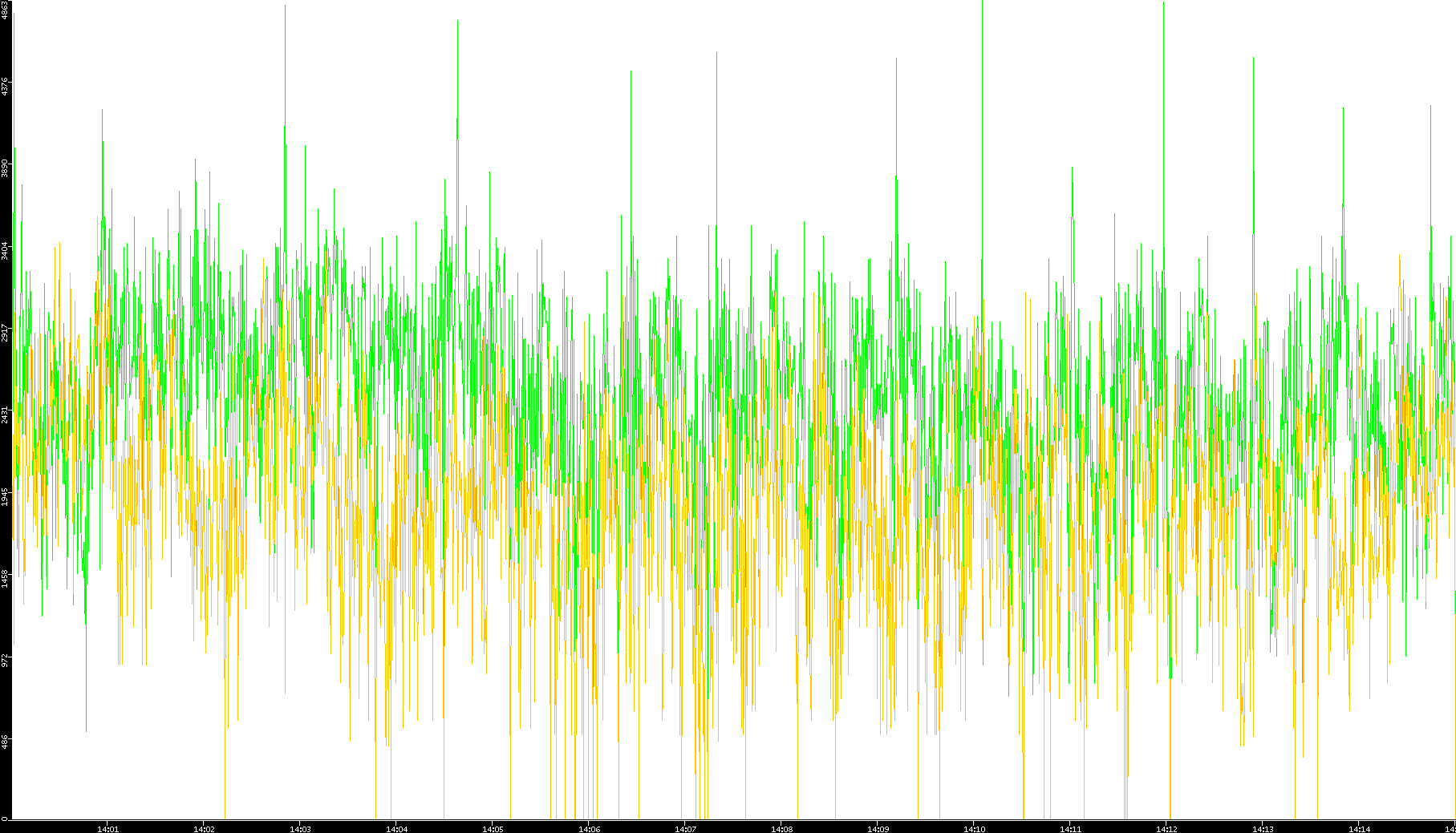Click the 14:14 time axis label

[x=1359, y=829]
